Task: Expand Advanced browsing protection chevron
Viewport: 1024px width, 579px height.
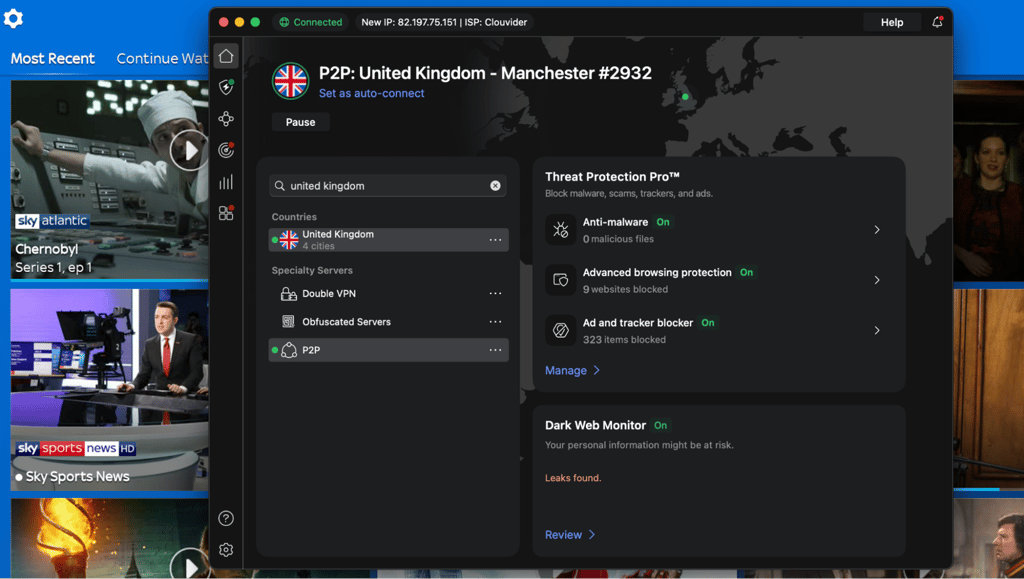Action: (x=877, y=280)
